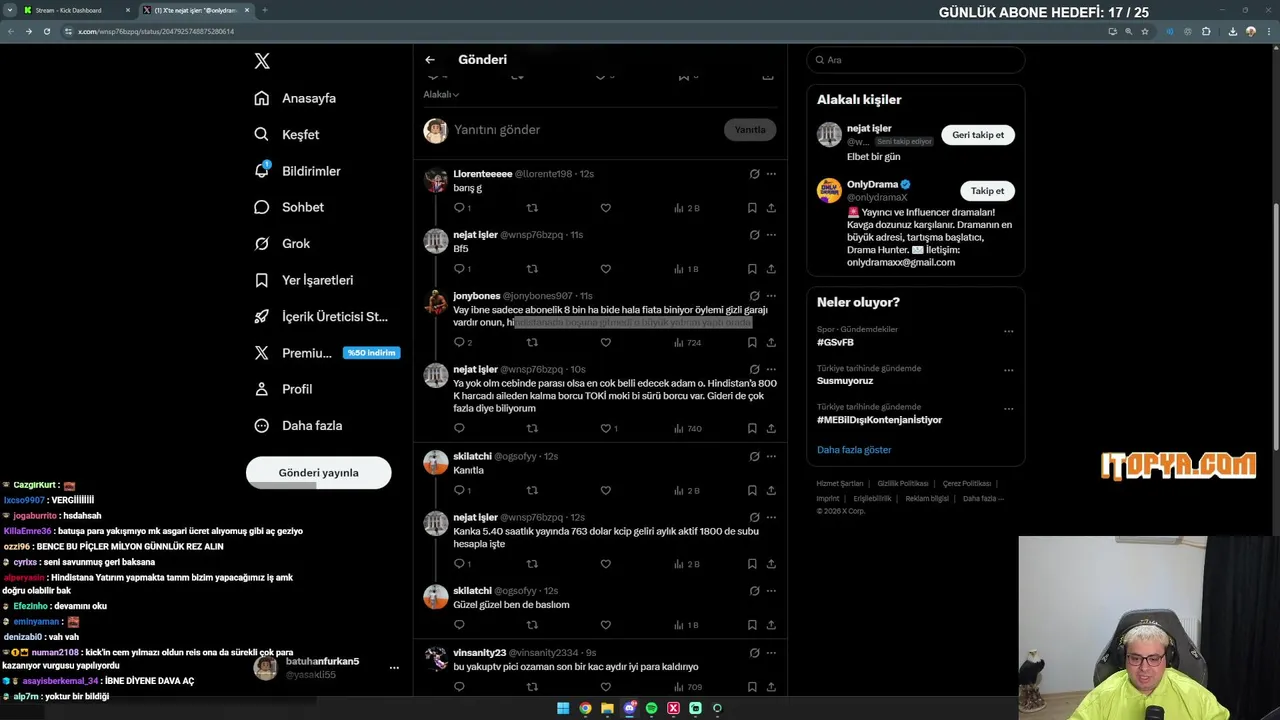Open more options on 'Bf5' reply
This screenshot has width=1280, height=720.
[771, 235]
